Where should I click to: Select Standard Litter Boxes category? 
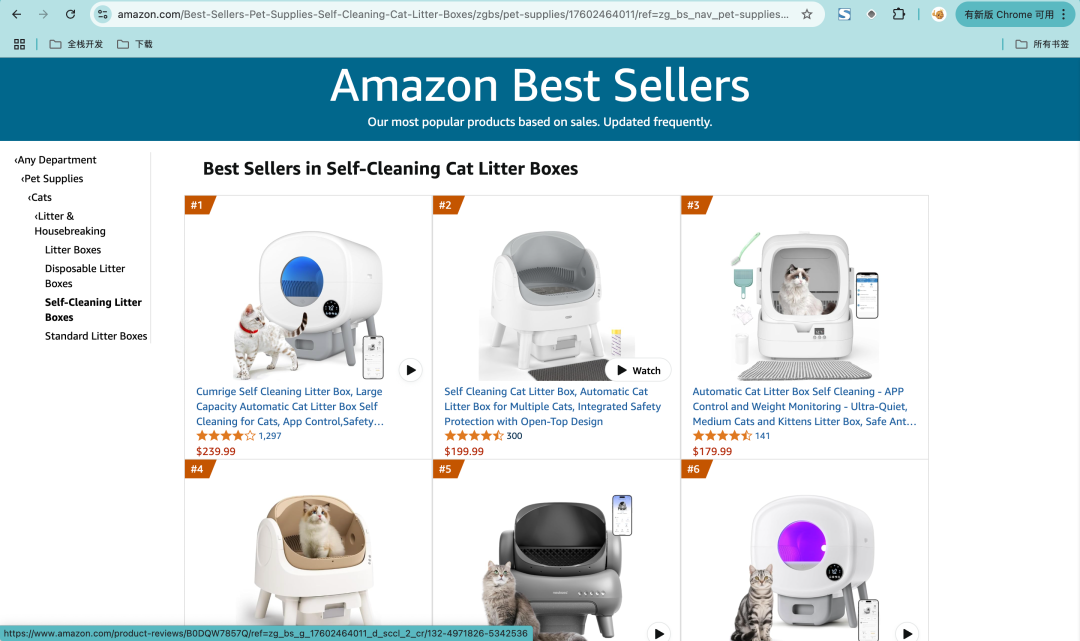pos(96,336)
